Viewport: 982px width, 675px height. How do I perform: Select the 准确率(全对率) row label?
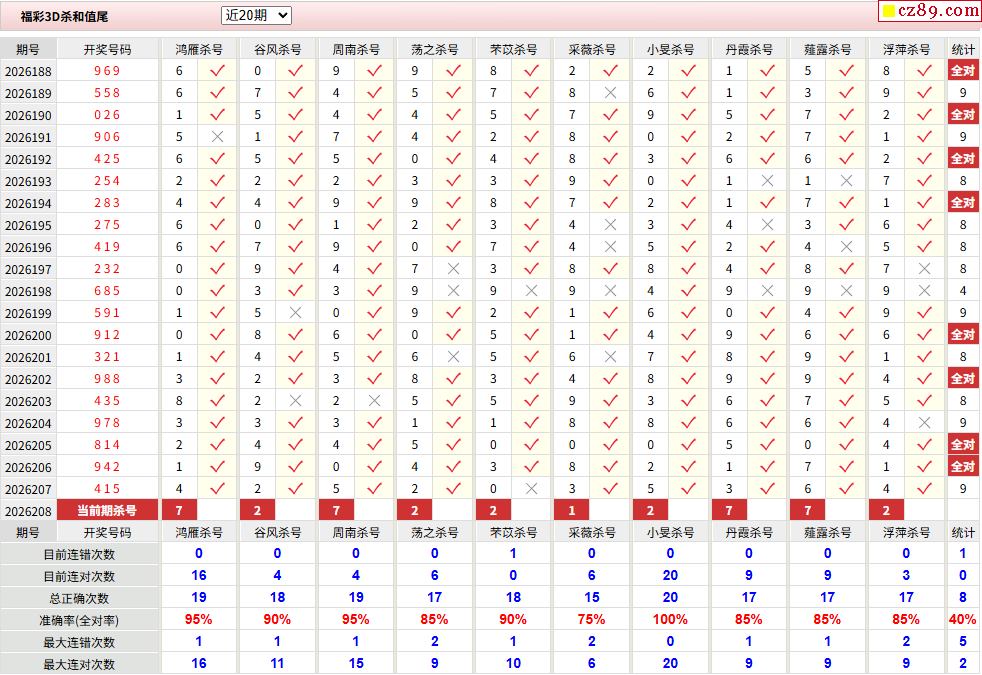click(x=79, y=621)
